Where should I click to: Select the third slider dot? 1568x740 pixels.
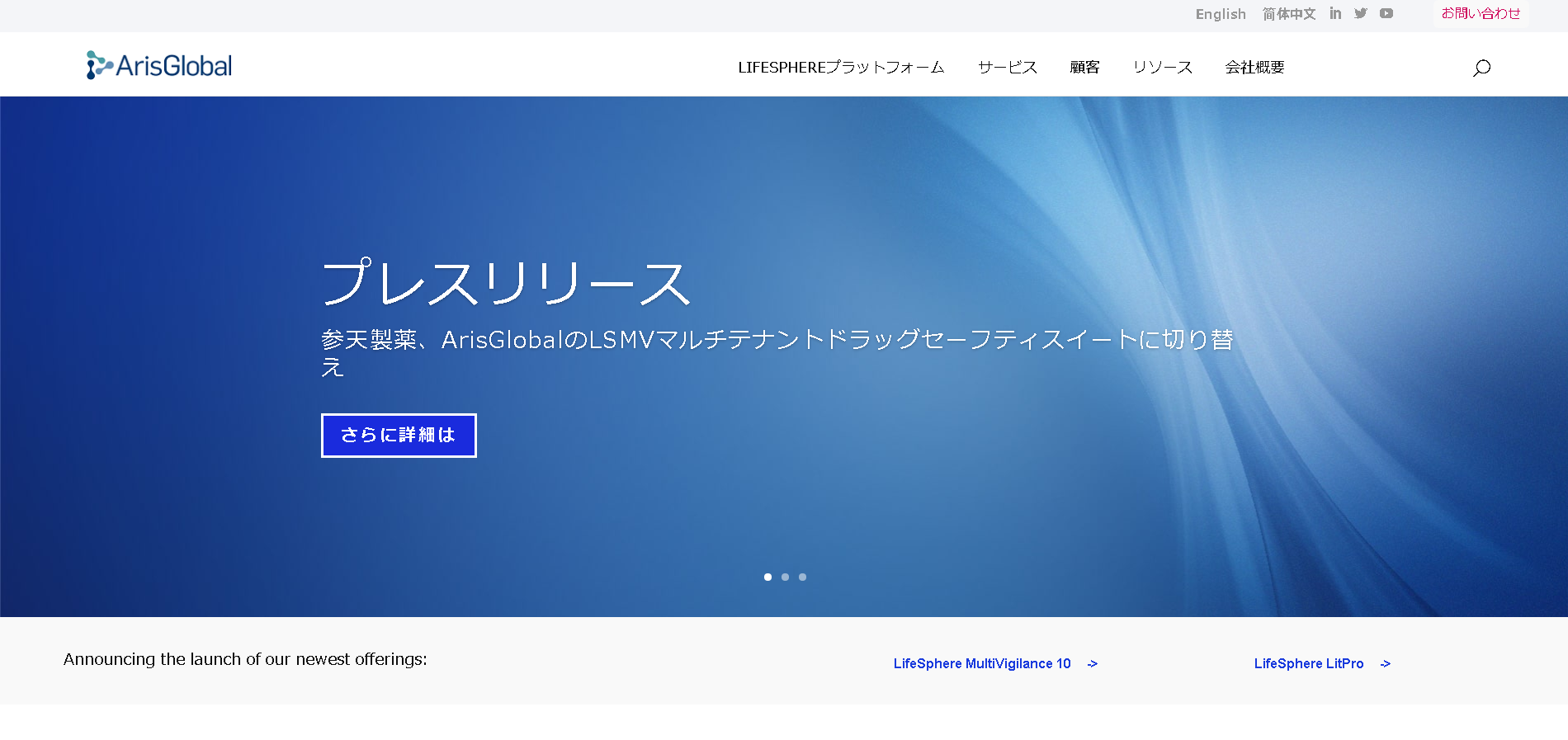coord(802,577)
